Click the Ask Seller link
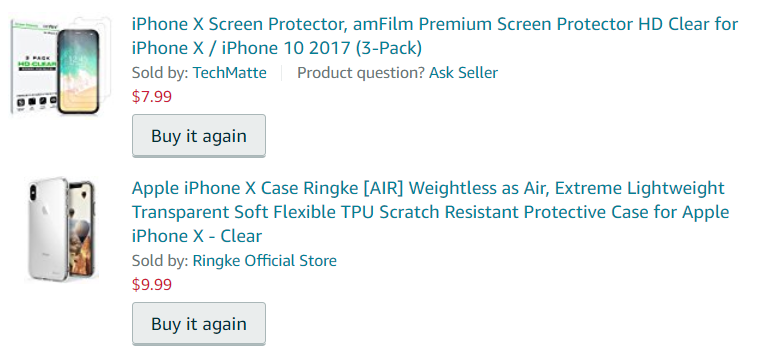Screen dimensions: 769x361 [463, 73]
